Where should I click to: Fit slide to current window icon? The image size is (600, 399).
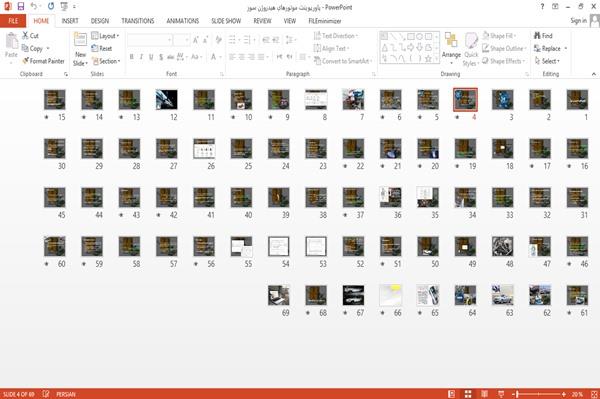(594, 394)
